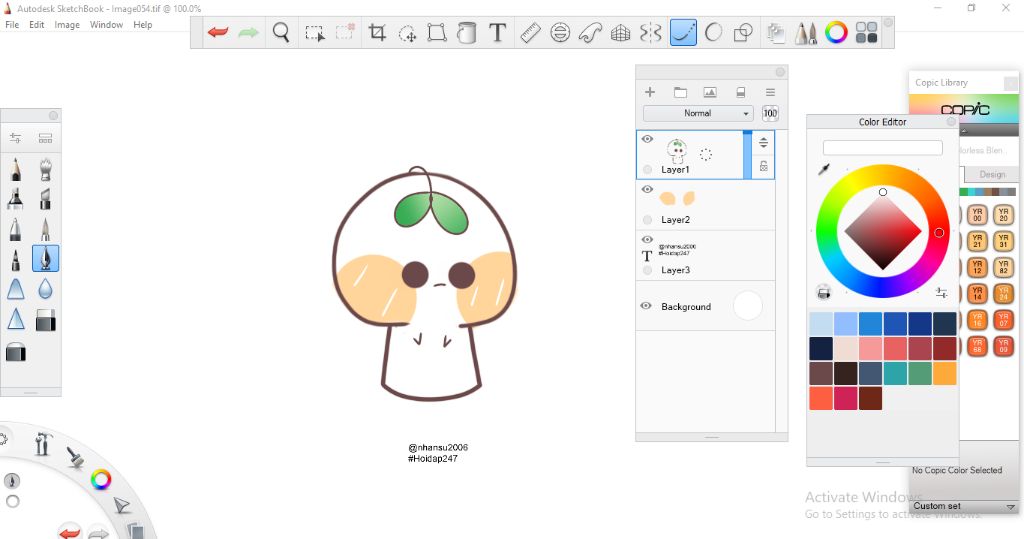The width and height of the screenshot is (1024, 539).
Task: Activate the rectangular Select tool
Action: tap(315, 33)
